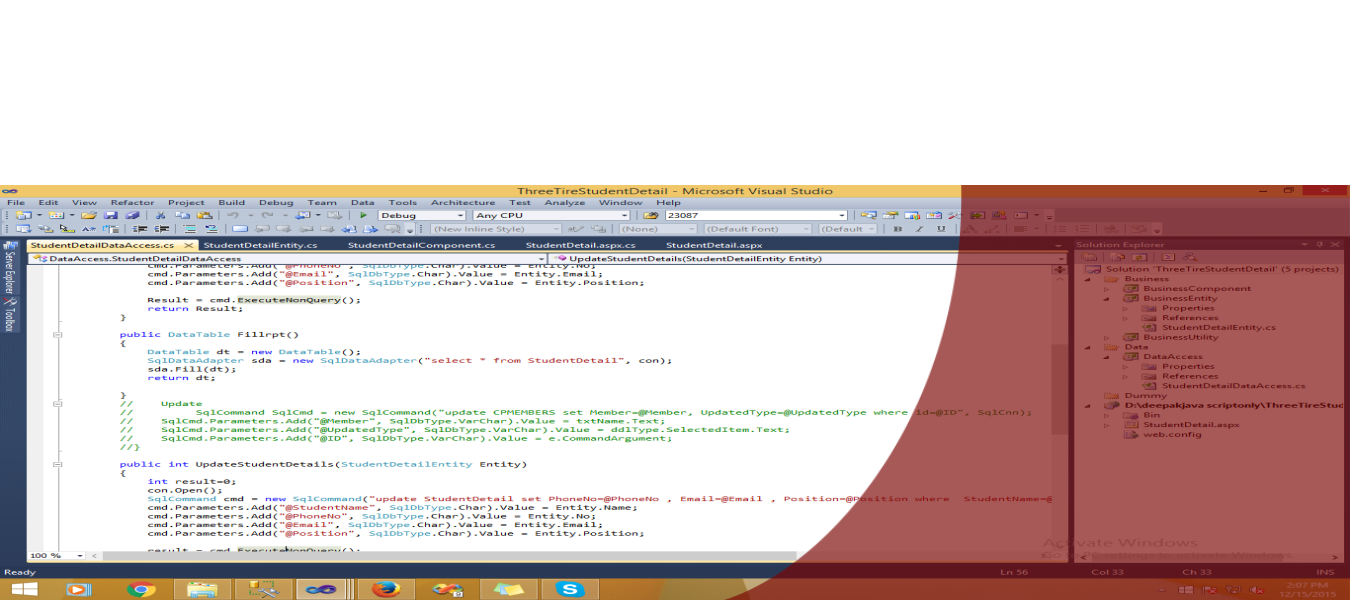1350x600 pixels.
Task: Click the Cut scissors toolbar icon
Action: pyautogui.click(x=160, y=215)
